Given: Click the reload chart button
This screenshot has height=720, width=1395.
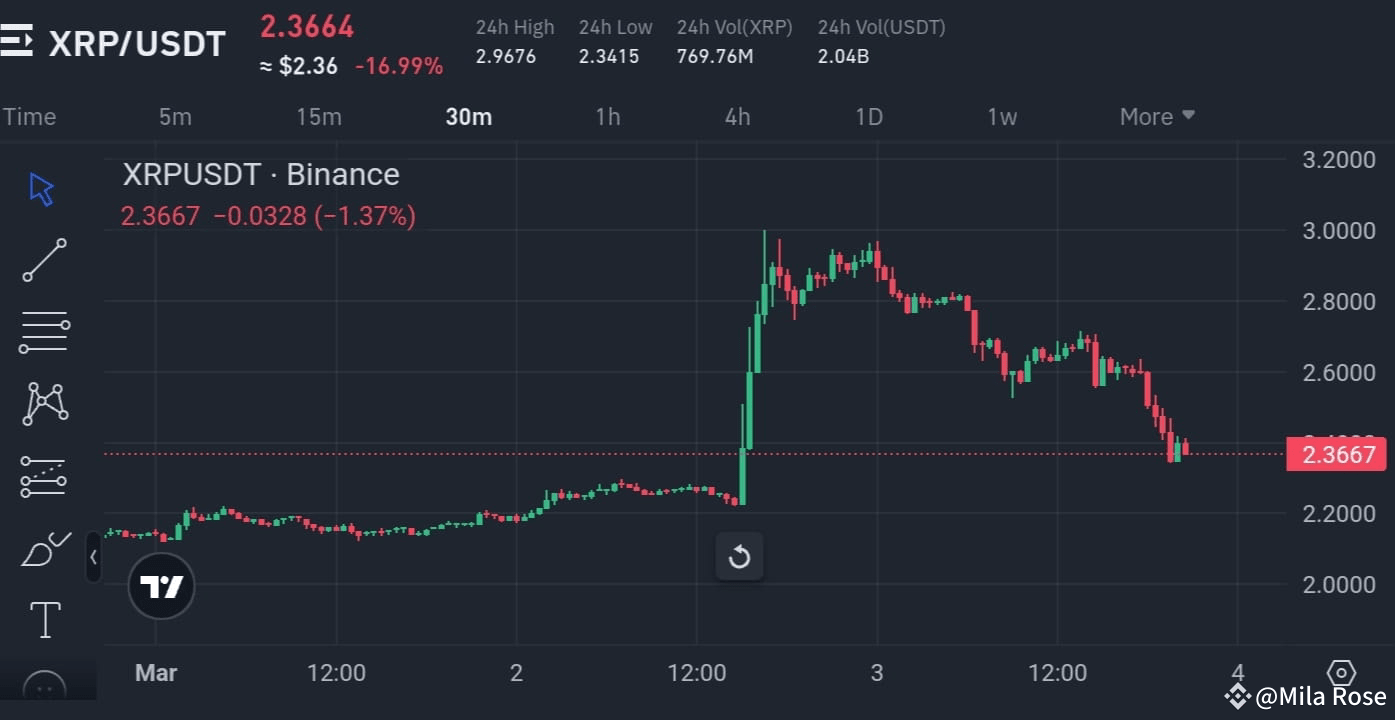Looking at the screenshot, I should click(739, 556).
